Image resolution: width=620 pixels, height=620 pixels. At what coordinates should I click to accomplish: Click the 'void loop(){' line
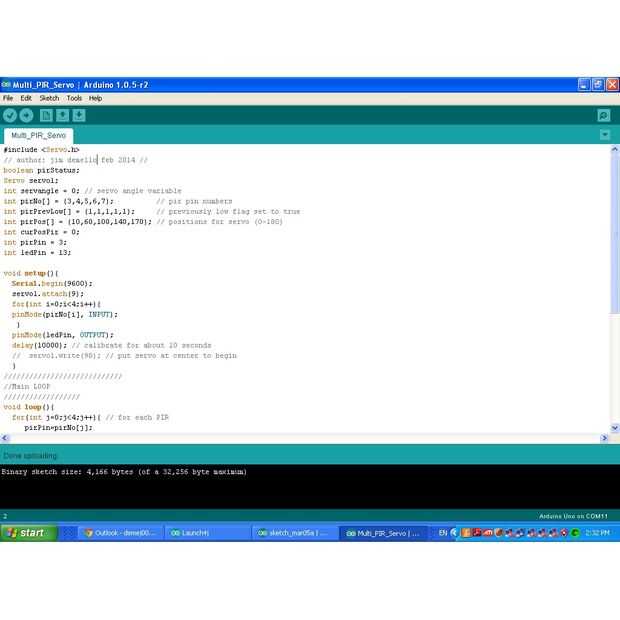click(x=29, y=406)
